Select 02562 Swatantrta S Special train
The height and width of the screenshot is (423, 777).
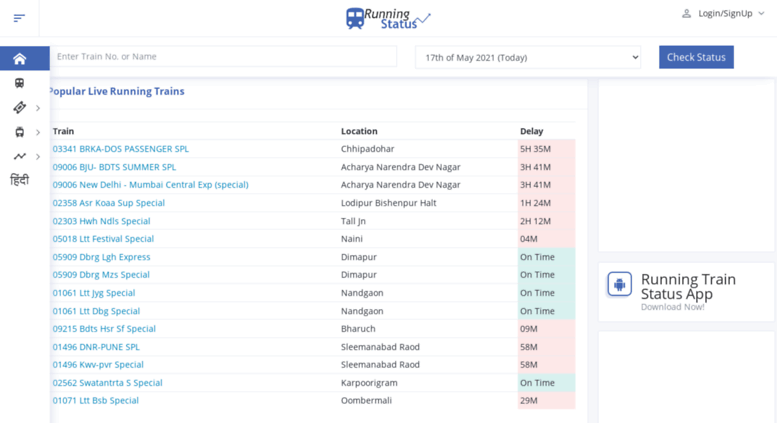pos(107,383)
